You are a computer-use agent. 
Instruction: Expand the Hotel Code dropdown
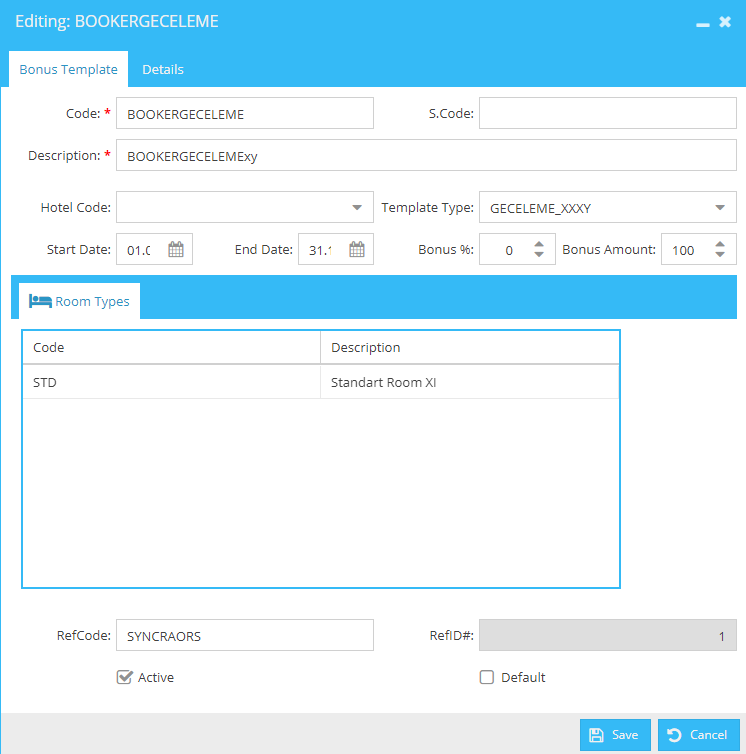[x=356, y=207]
